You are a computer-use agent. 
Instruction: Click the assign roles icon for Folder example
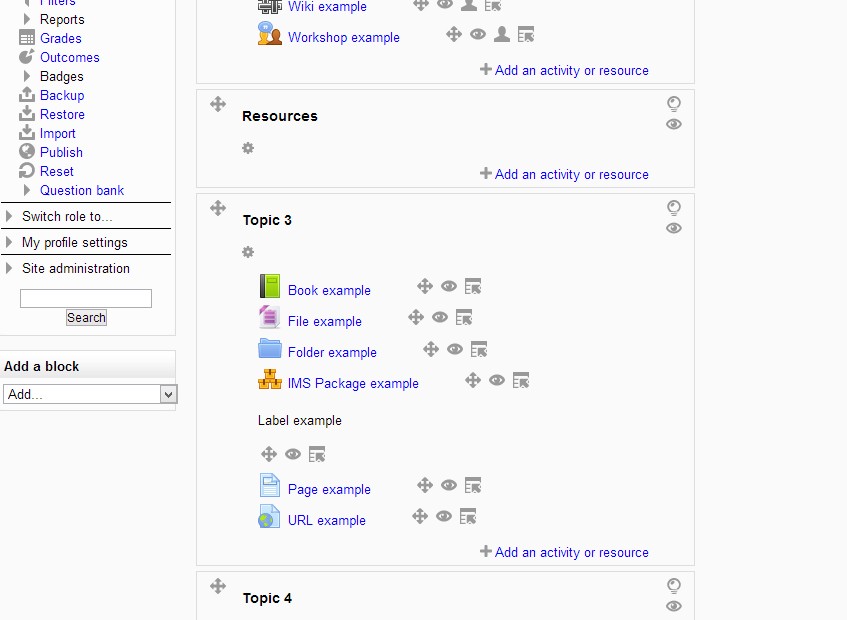click(x=479, y=349)
